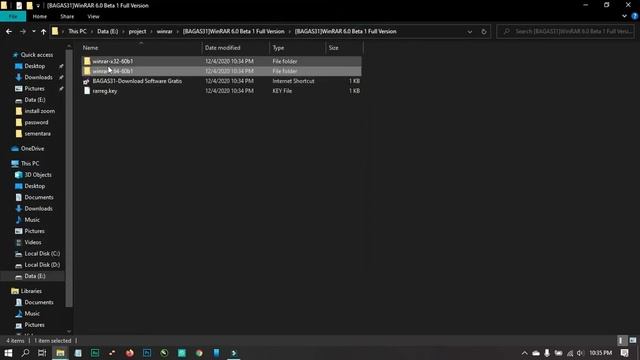Select the winrar-x32-60b1 folder

221,61
